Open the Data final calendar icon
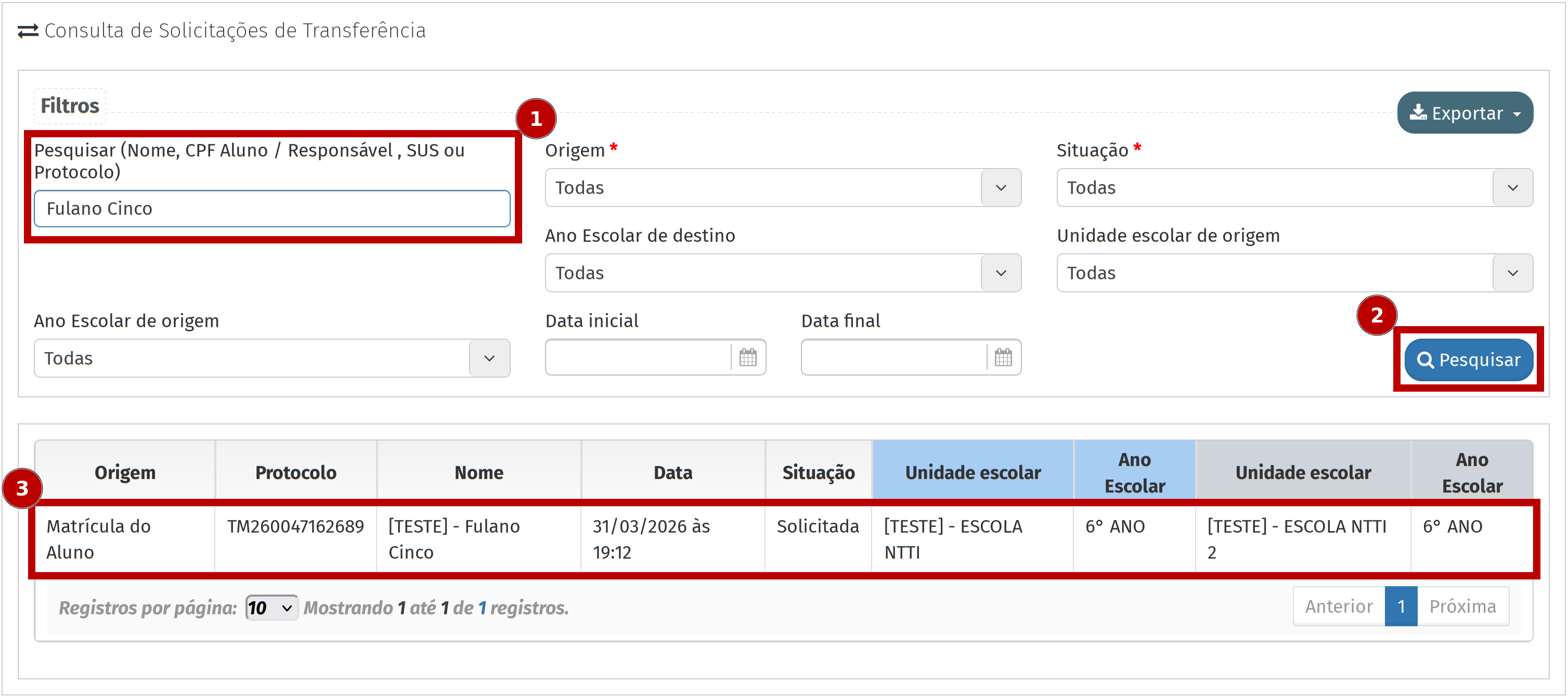Image resolution: width=1568 pixels, height=697 pixels. [x=1003, y=357]
